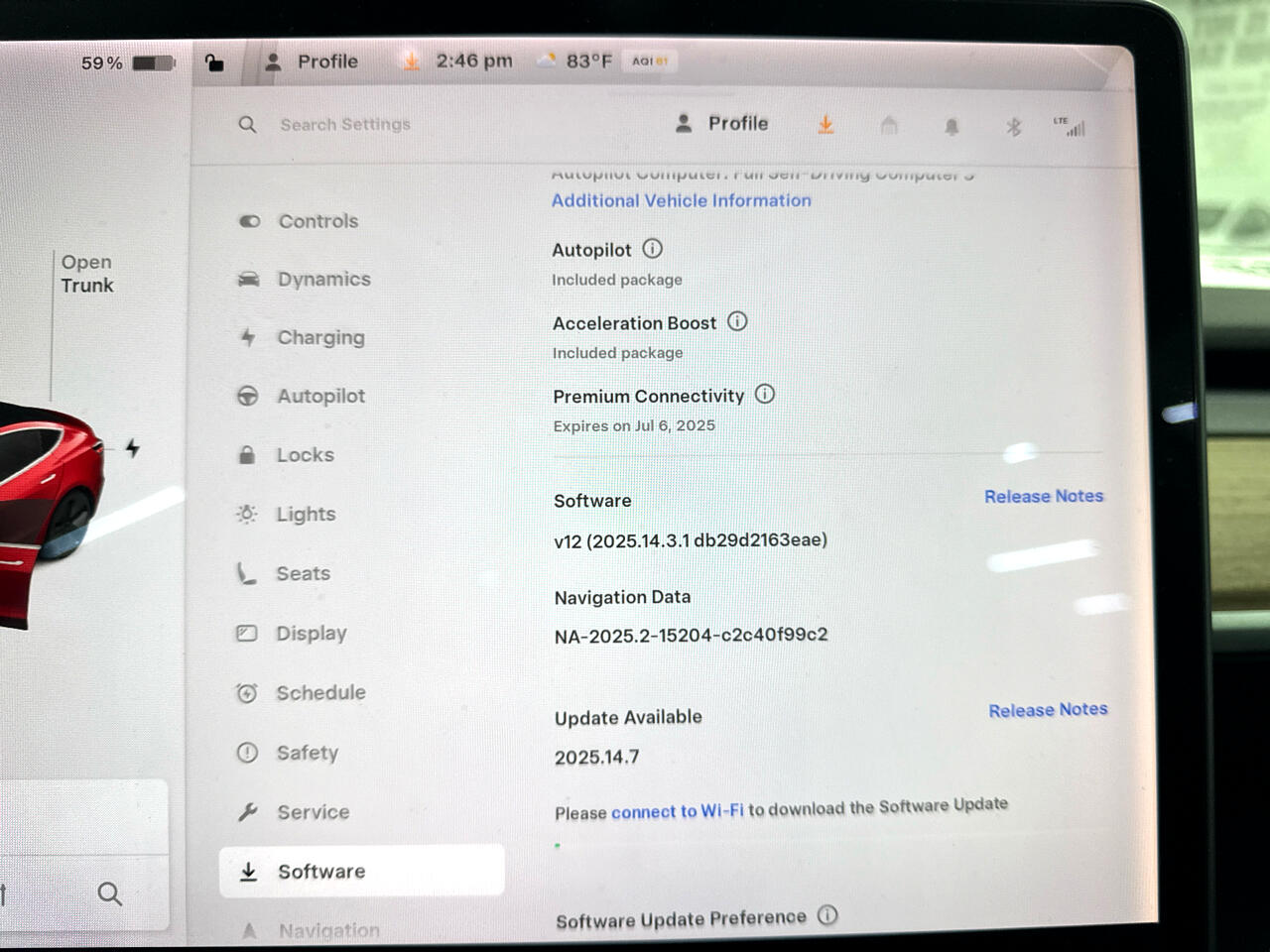Select Seats in the sidebar
Image resolution: width=1270 pixels, height=952 pixels.
[x=303, y=574]
